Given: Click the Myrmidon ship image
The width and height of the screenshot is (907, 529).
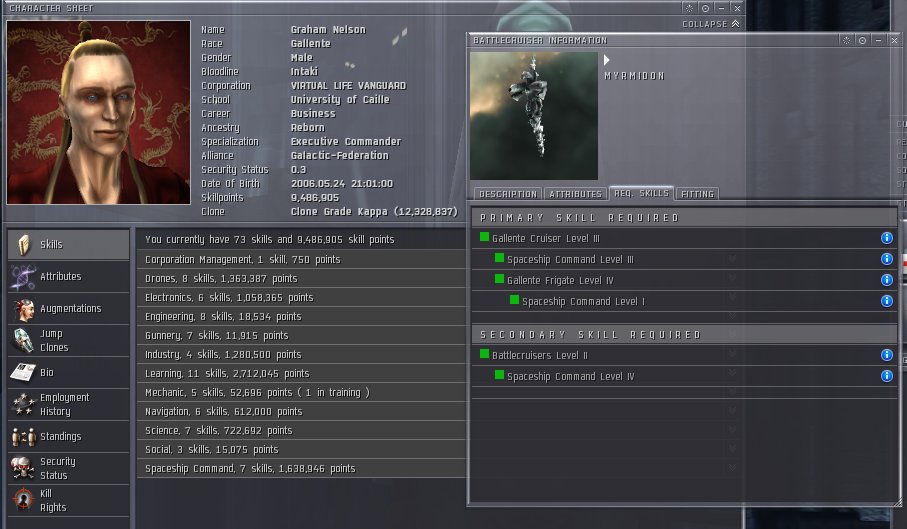Looking at the screenshot, I should pos(534,116).
